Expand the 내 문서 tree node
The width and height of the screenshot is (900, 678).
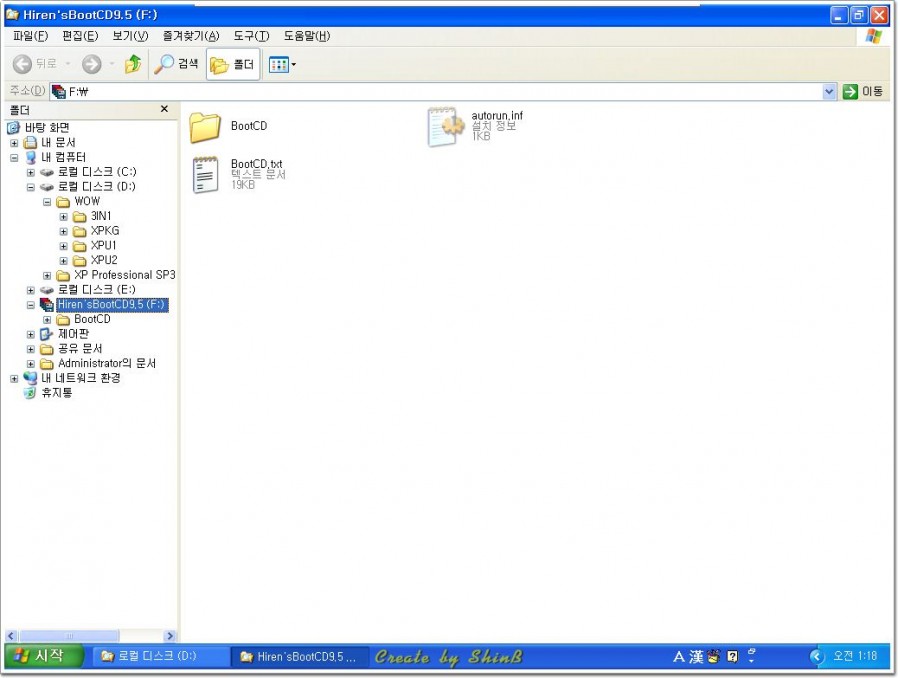14,143
